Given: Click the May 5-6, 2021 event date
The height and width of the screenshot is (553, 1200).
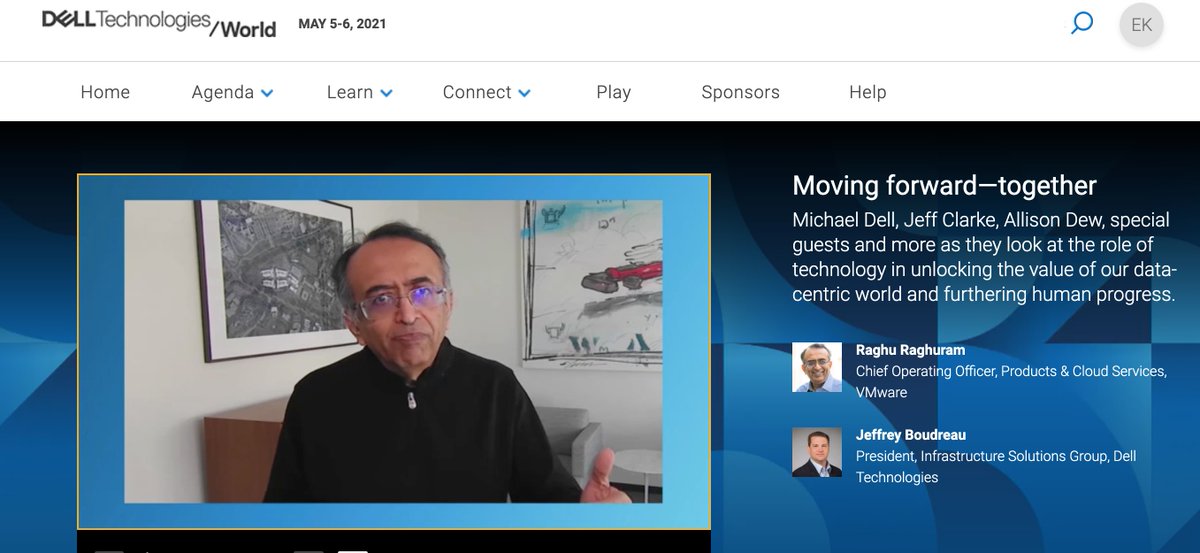Looking at the screenshot, I should (342, 24).
